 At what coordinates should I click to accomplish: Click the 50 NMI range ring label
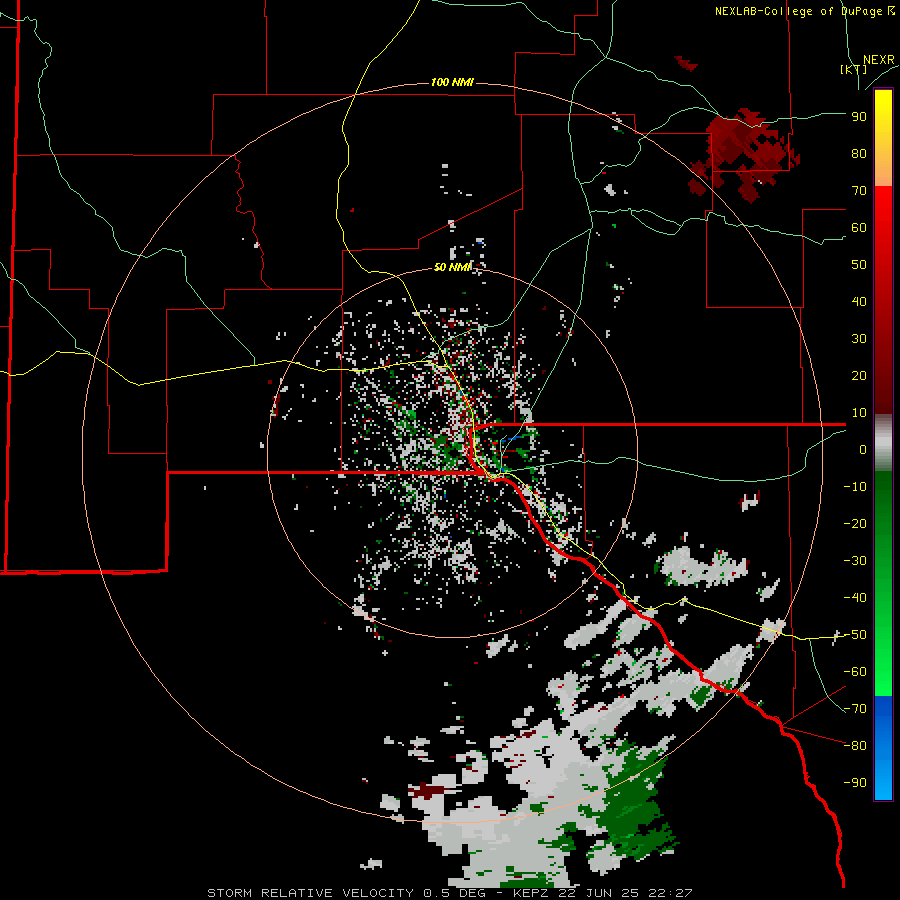[452, 267]
